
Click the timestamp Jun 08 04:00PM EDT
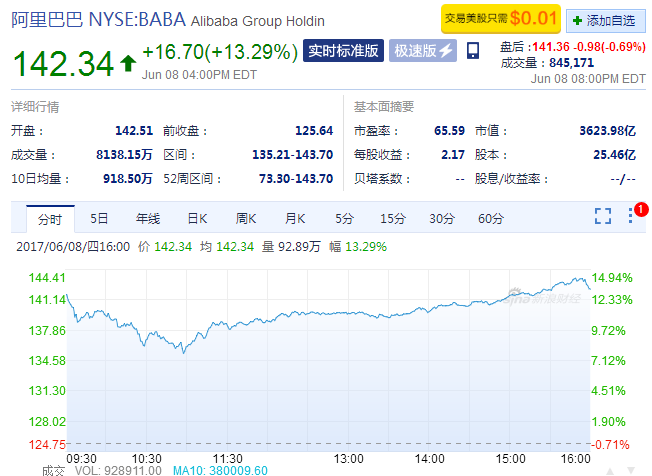point(199,75)
